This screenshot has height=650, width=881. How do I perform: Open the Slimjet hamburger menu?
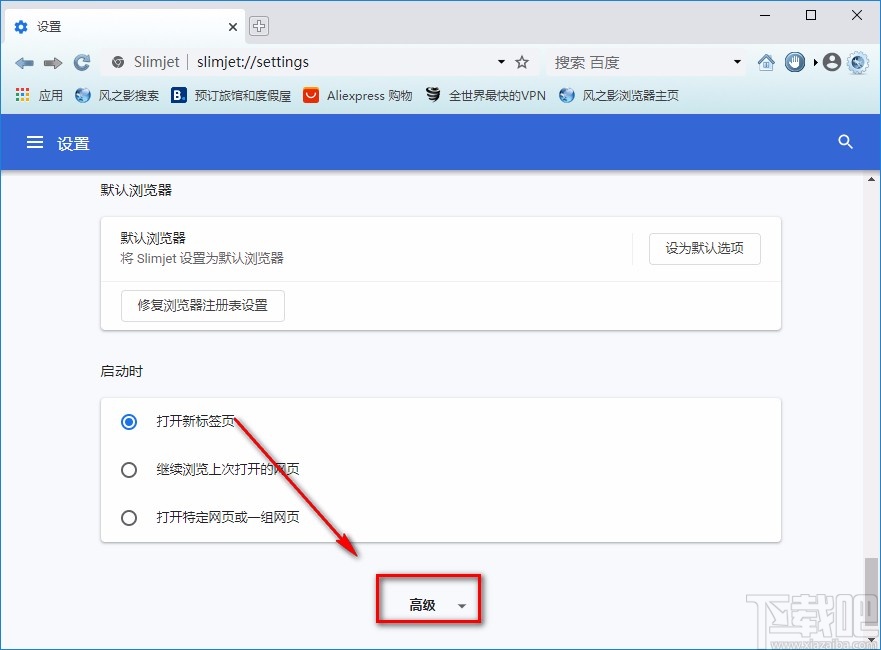click(x=33, y=142)
